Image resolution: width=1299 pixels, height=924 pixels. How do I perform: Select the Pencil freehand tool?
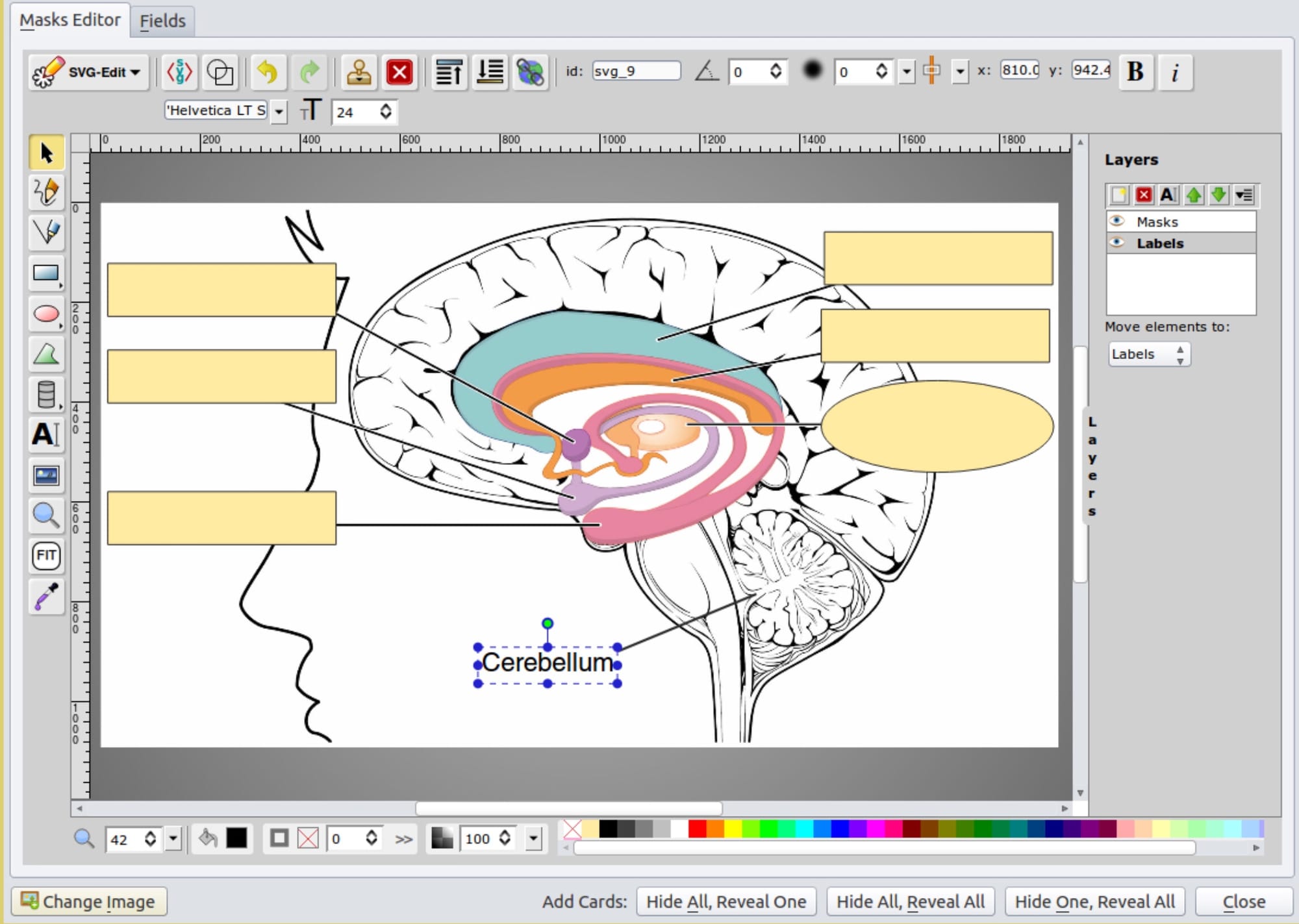(46, 192)
